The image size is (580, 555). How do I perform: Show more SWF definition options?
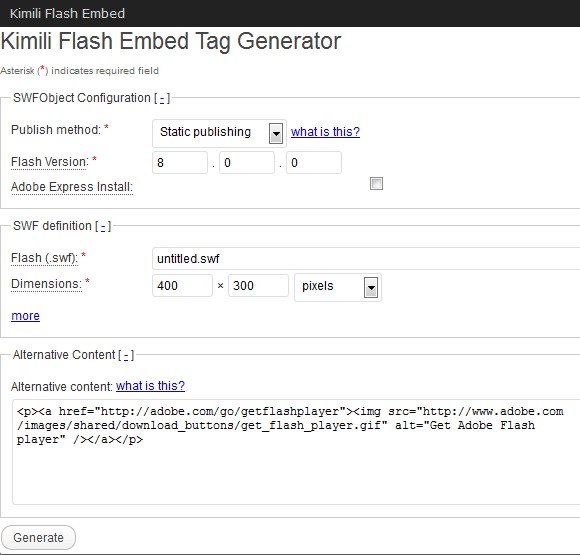click(25, 316)
